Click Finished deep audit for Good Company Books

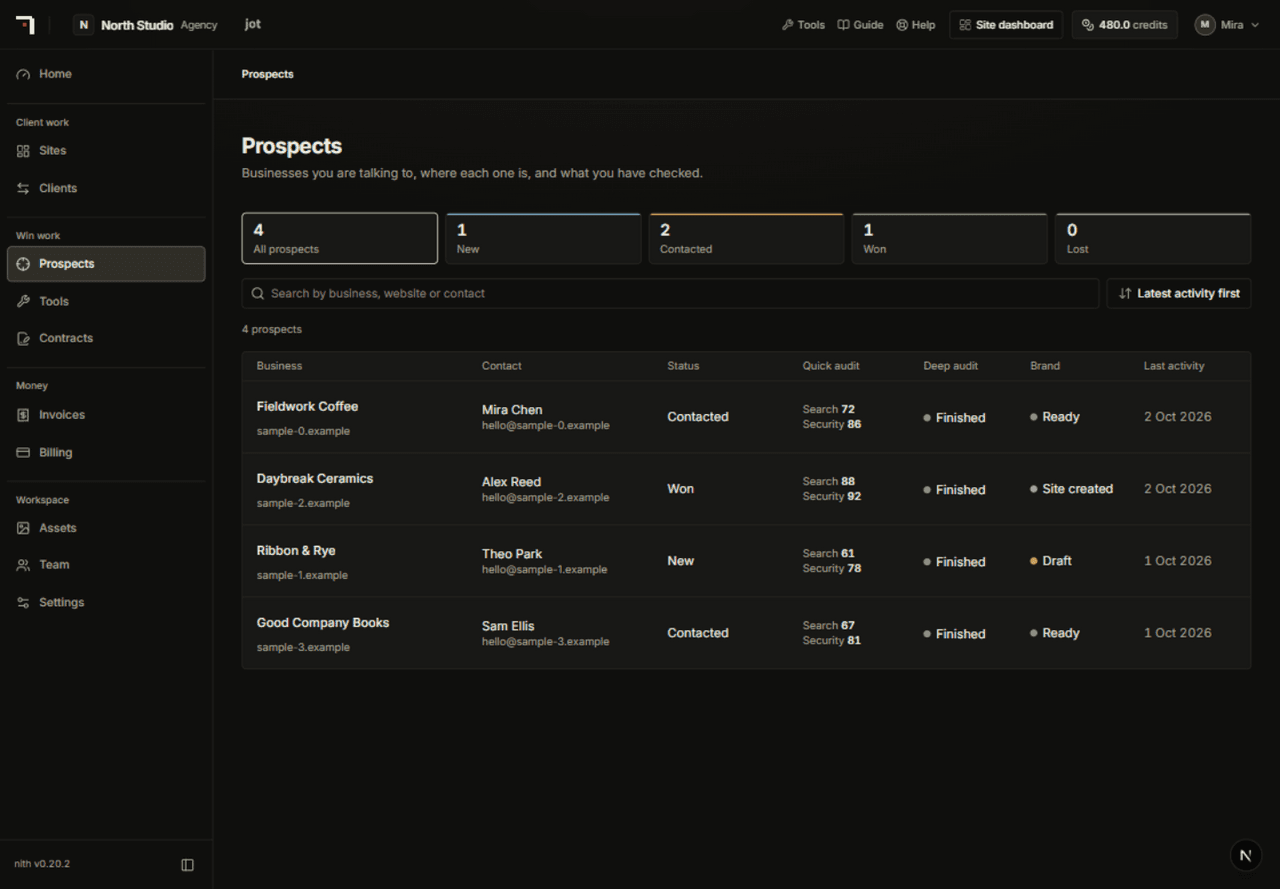tap(954, 634)
